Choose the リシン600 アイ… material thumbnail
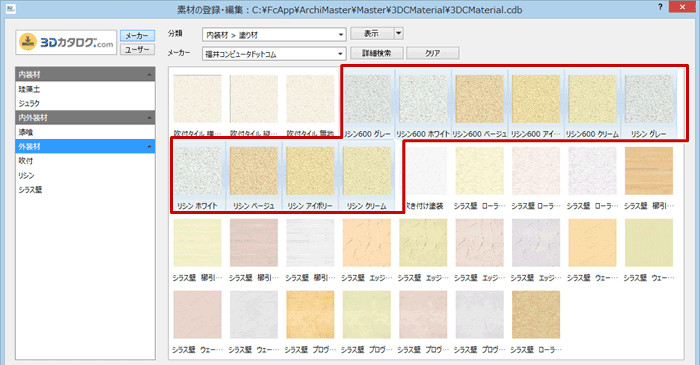 pos(536,99)
